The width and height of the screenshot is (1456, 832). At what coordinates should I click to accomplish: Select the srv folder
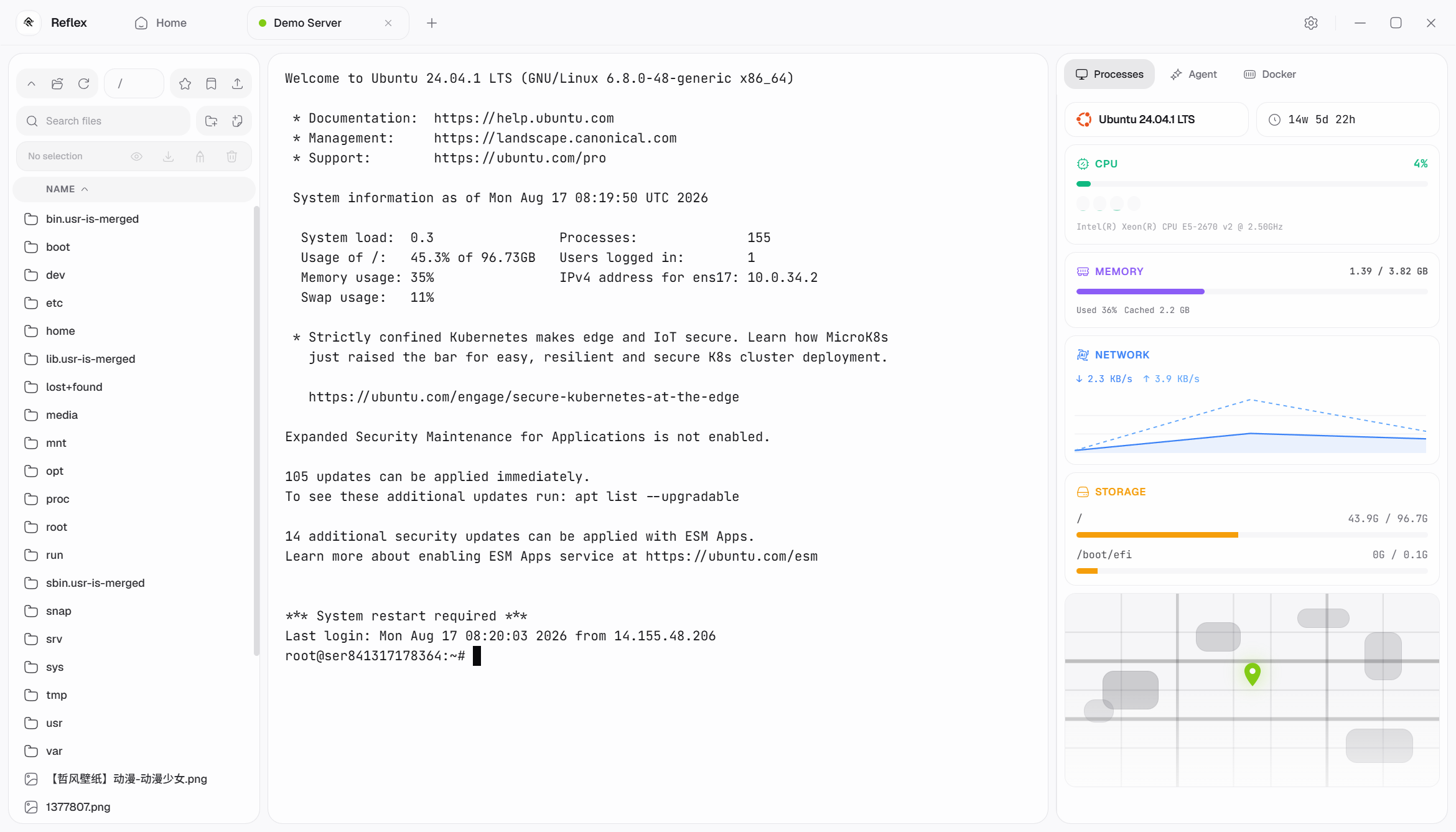point(134,639)
